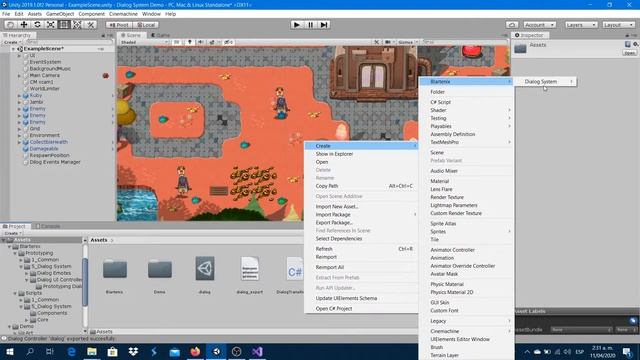This screenshot has width=640, height=360.
Task: Open the Layout dropdown
Action: point(618,25)
